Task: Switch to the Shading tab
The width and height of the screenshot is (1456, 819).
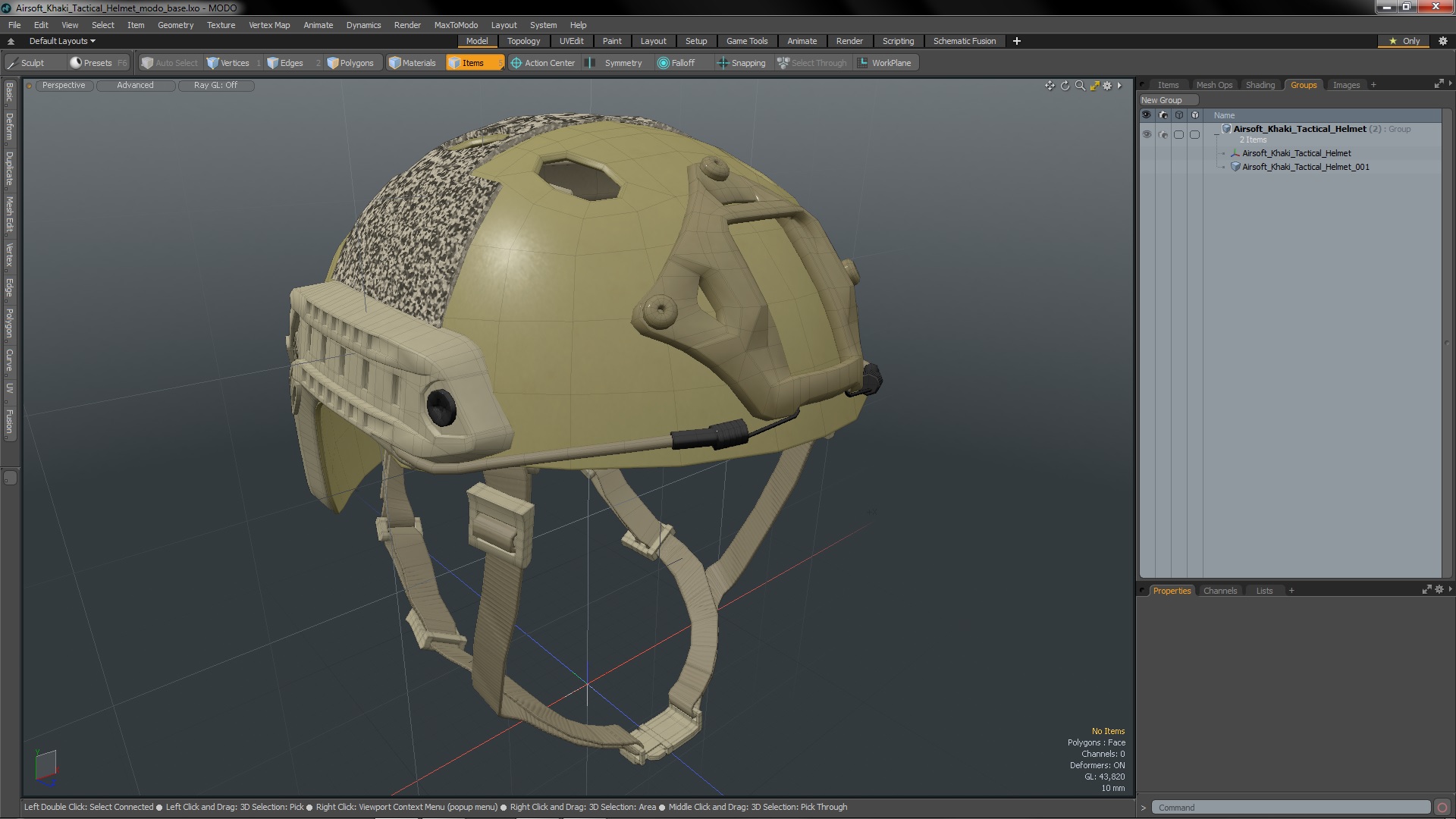Action: 1260,85
